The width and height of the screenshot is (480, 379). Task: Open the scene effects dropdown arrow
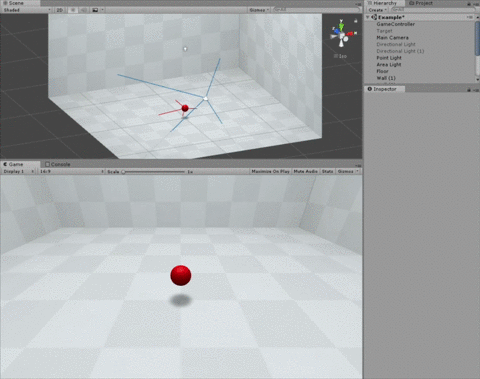102,10
